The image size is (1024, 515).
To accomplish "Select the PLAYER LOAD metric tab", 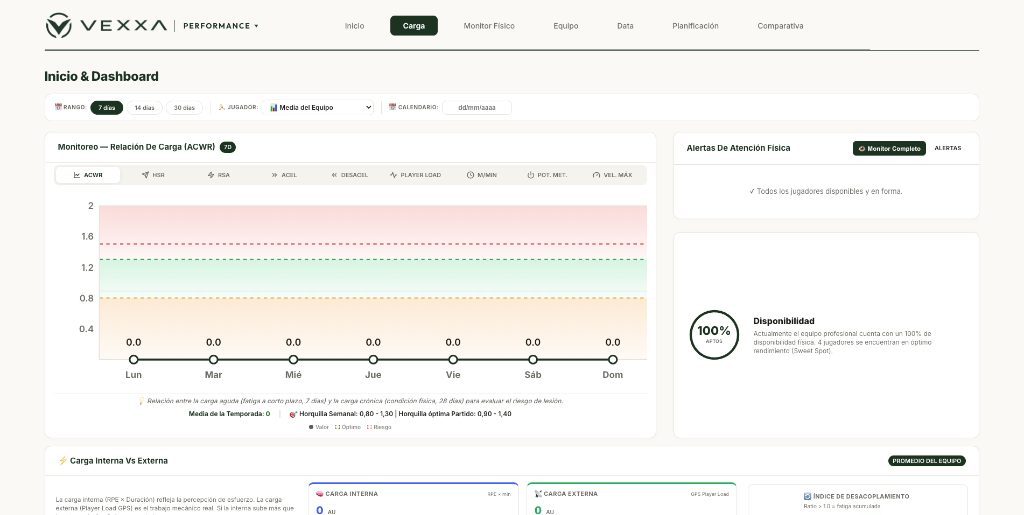I will [415, 175].
